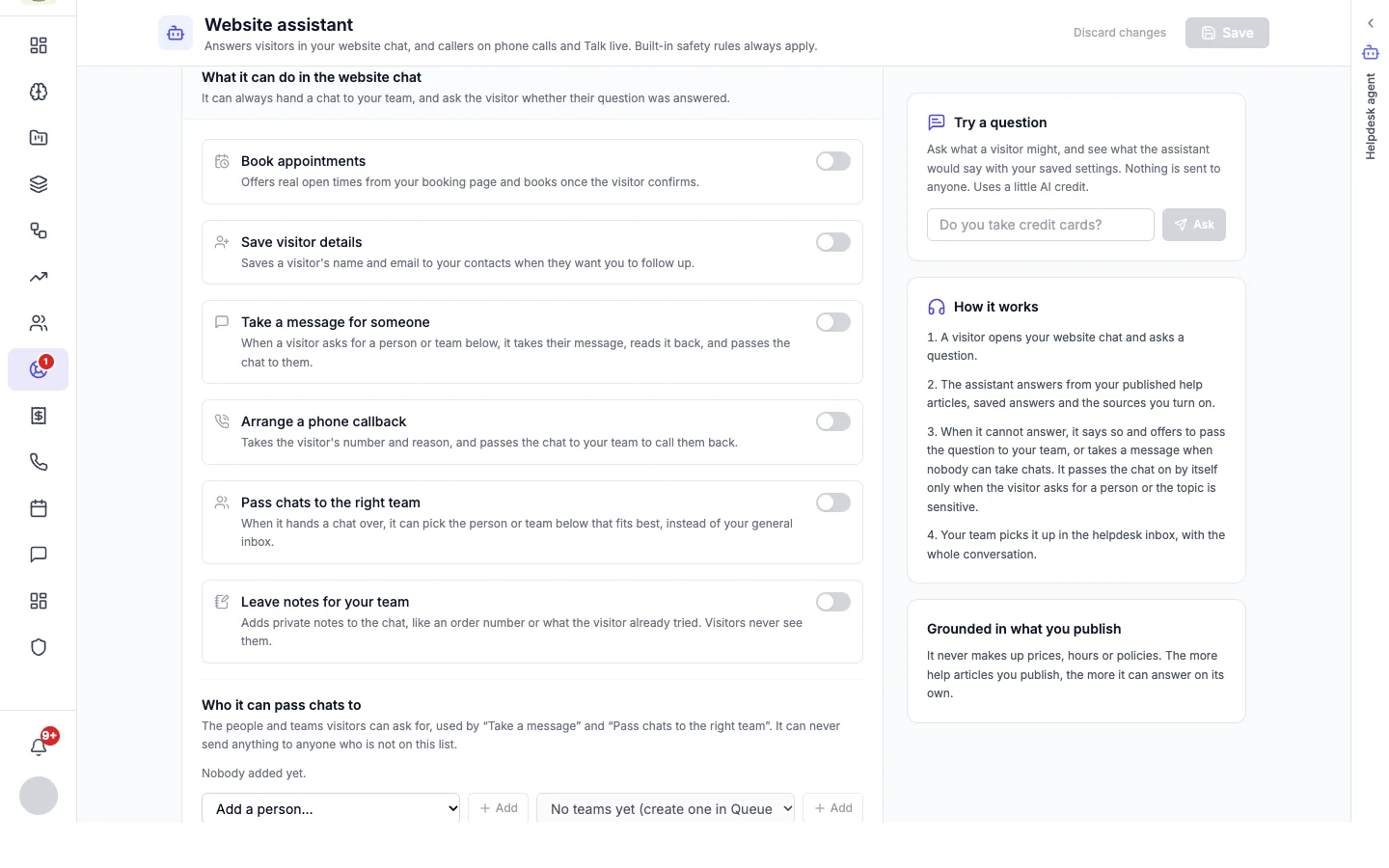Open notifications bell with 9+ badge

point(39,746)
